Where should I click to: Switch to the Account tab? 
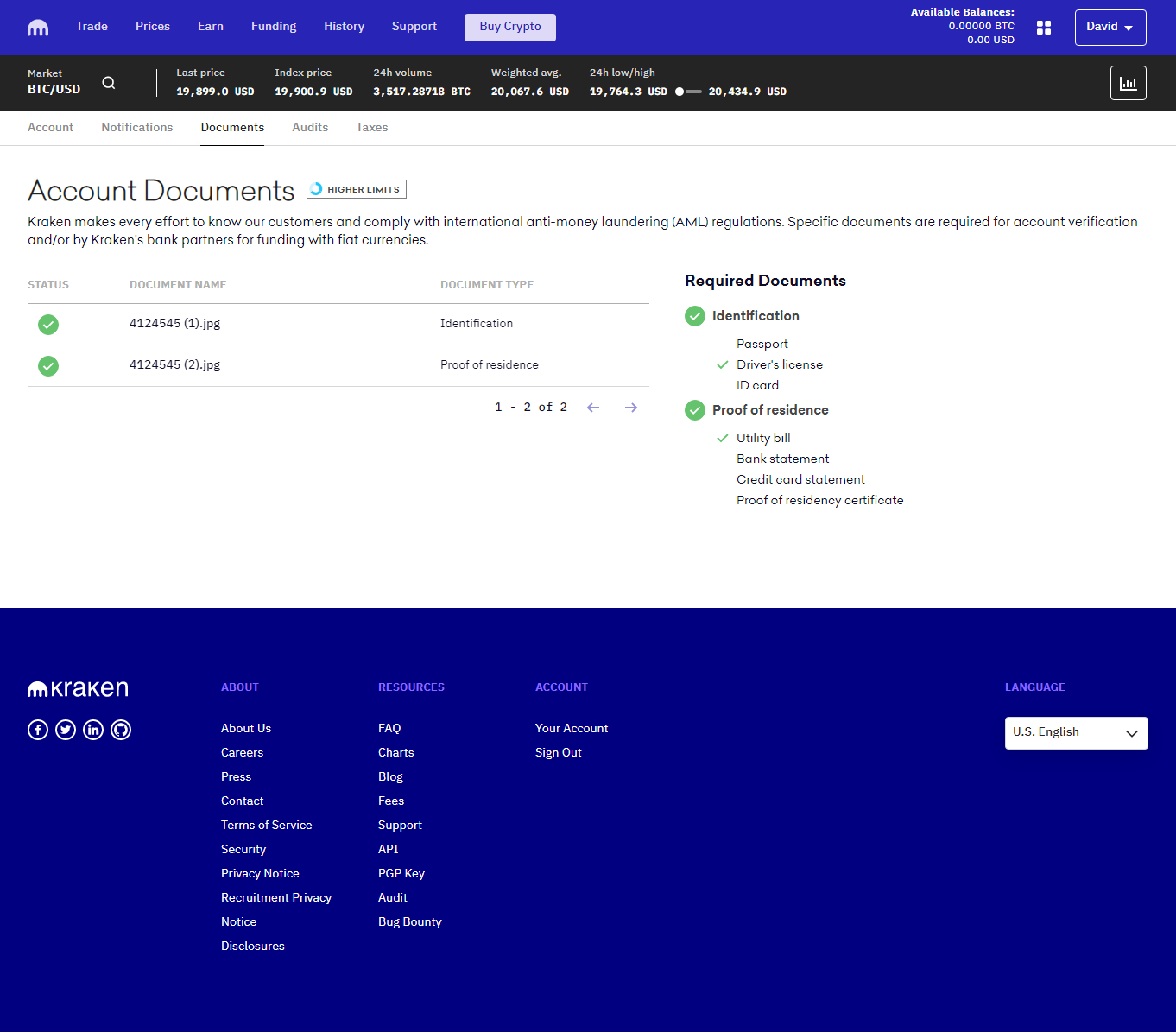click(x=50, y=128)
